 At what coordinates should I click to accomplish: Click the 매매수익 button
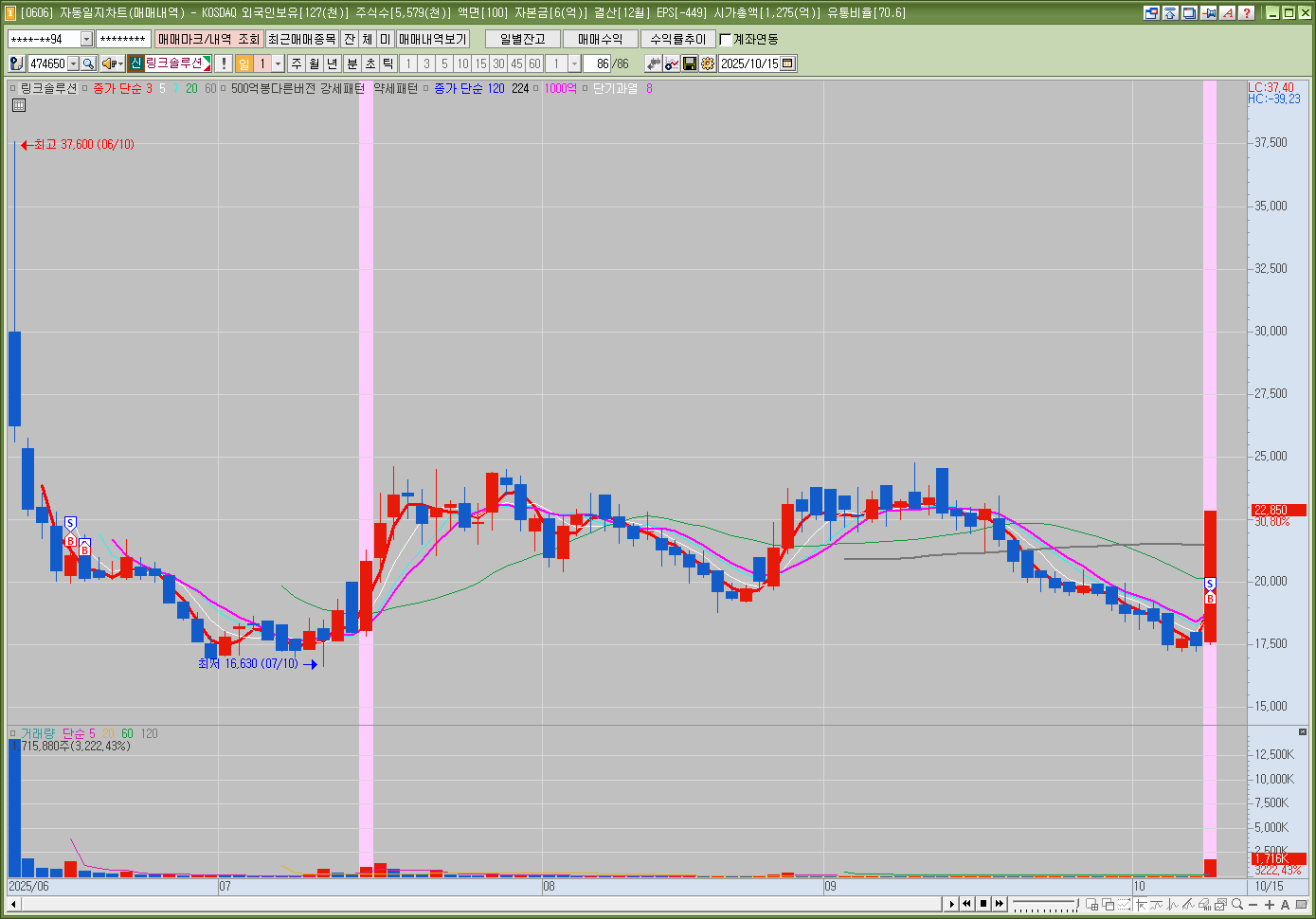600,39
